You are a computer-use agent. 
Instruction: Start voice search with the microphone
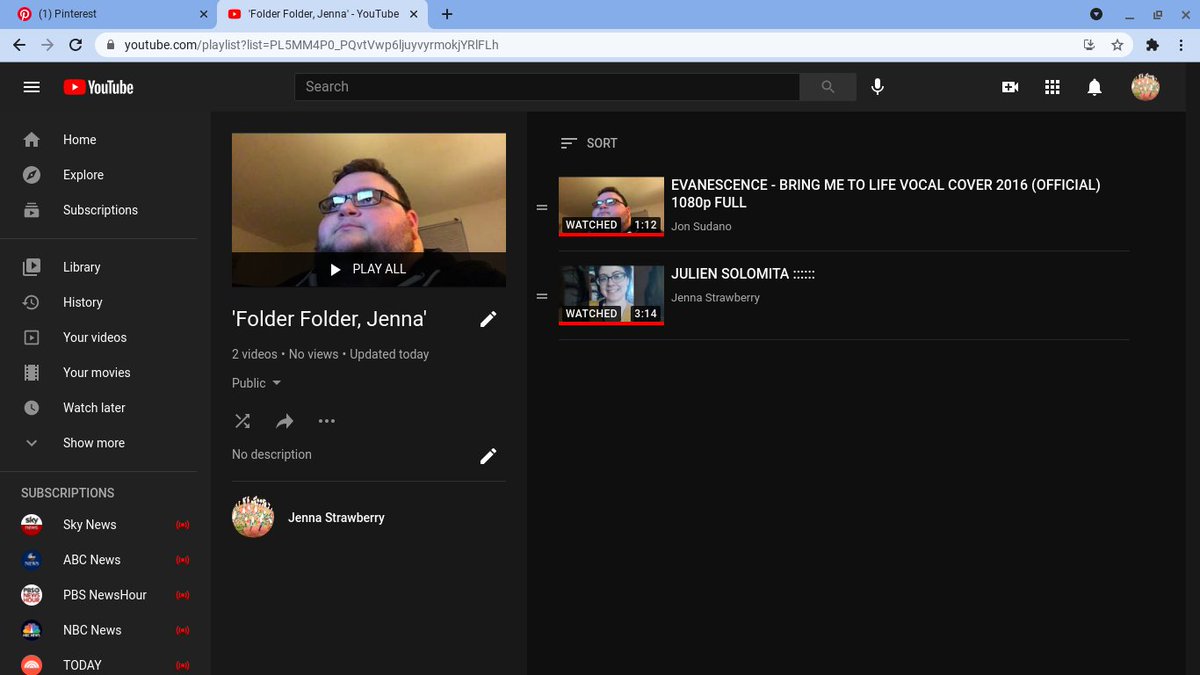pyautogui.click(x=877, y=87)
